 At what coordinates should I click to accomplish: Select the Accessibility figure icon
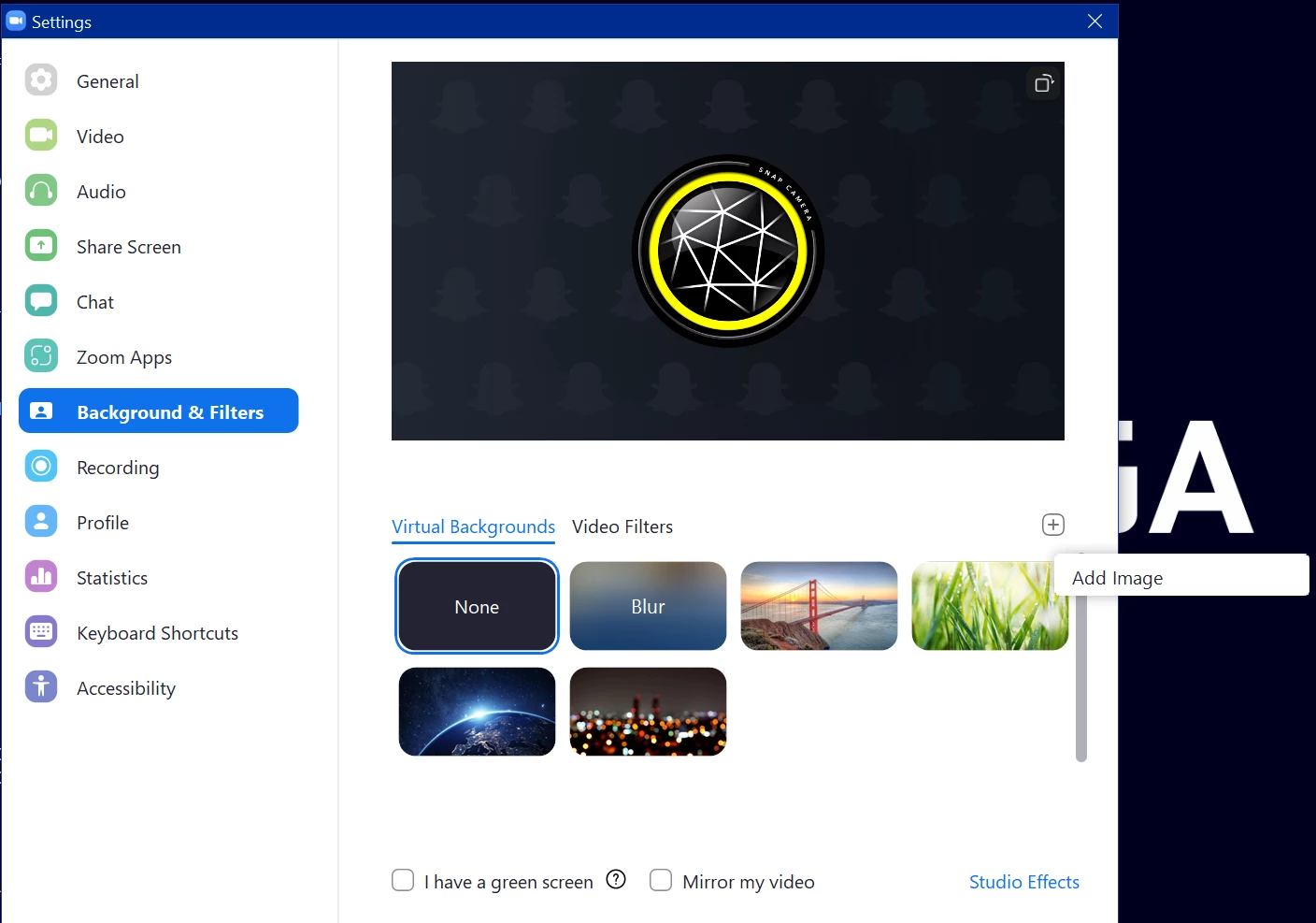(41, 686)
